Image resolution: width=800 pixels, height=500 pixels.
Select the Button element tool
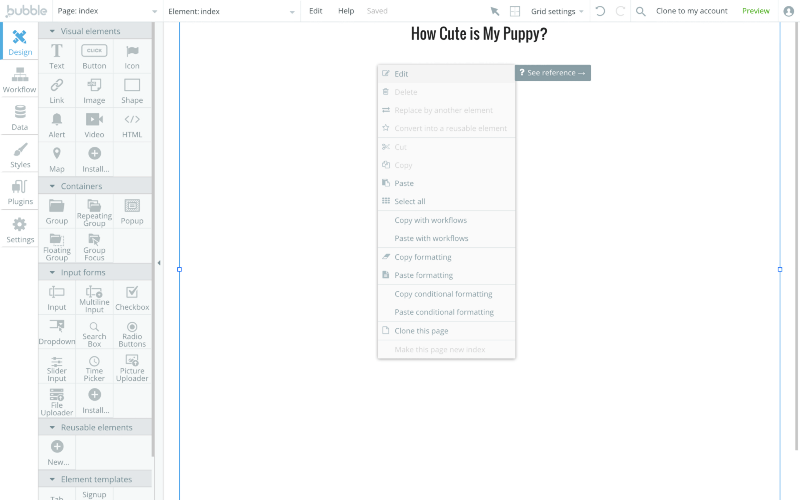pos(94,56)
